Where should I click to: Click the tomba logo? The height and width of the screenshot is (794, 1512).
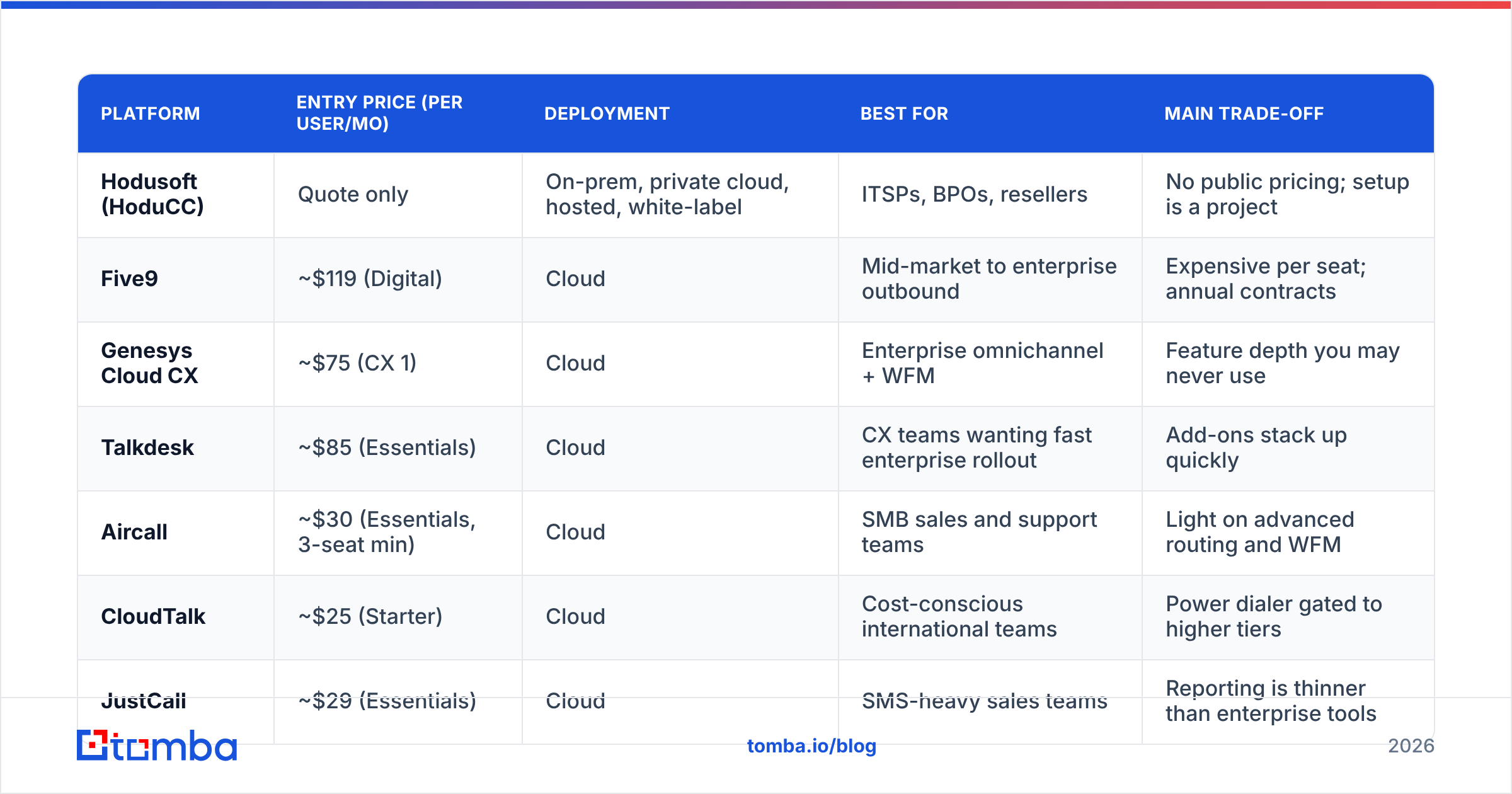[x=157, y=745]
